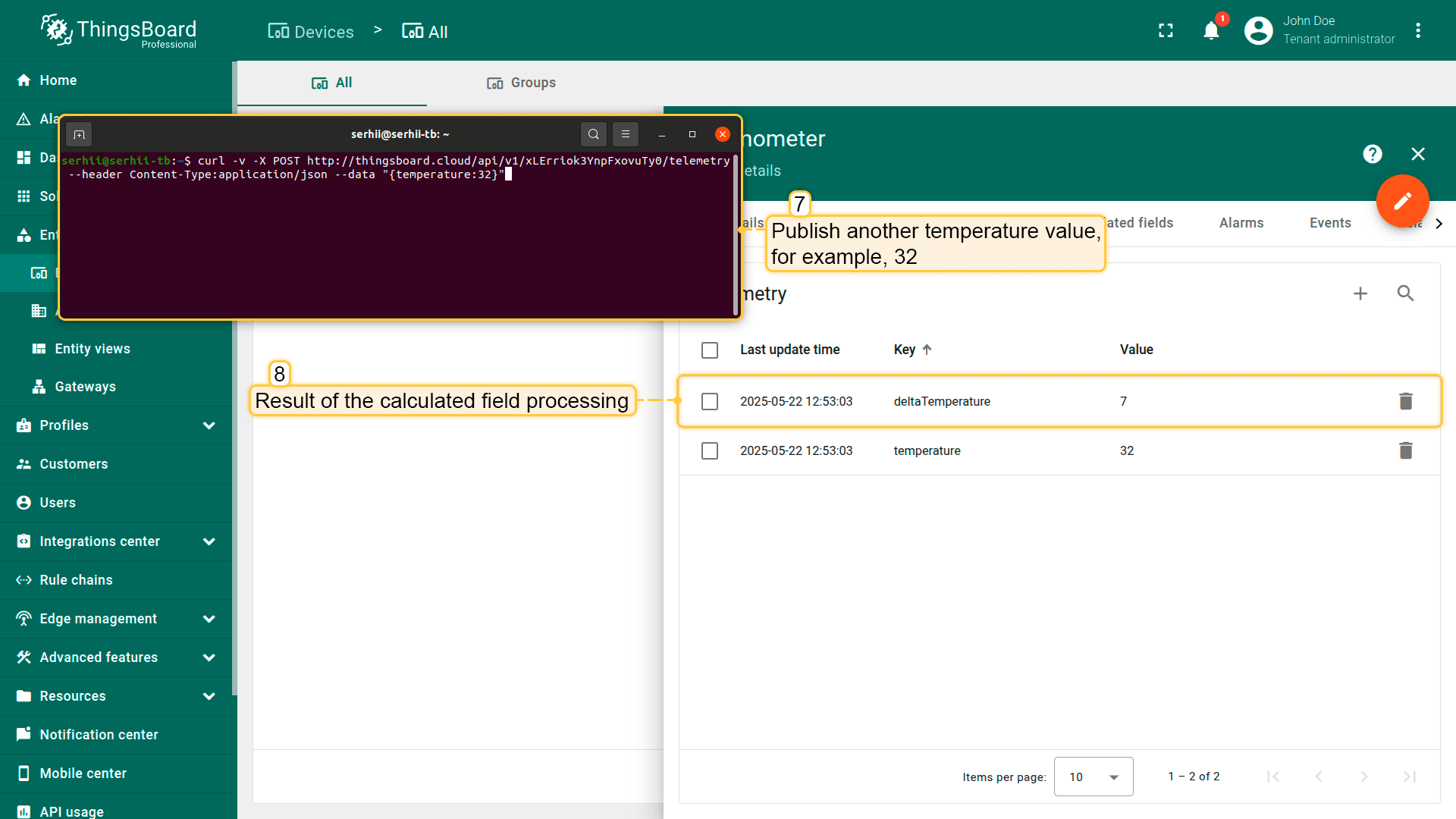Open the Events tab
This screenshot has width=1456, height=819.
pos(1329,223)
